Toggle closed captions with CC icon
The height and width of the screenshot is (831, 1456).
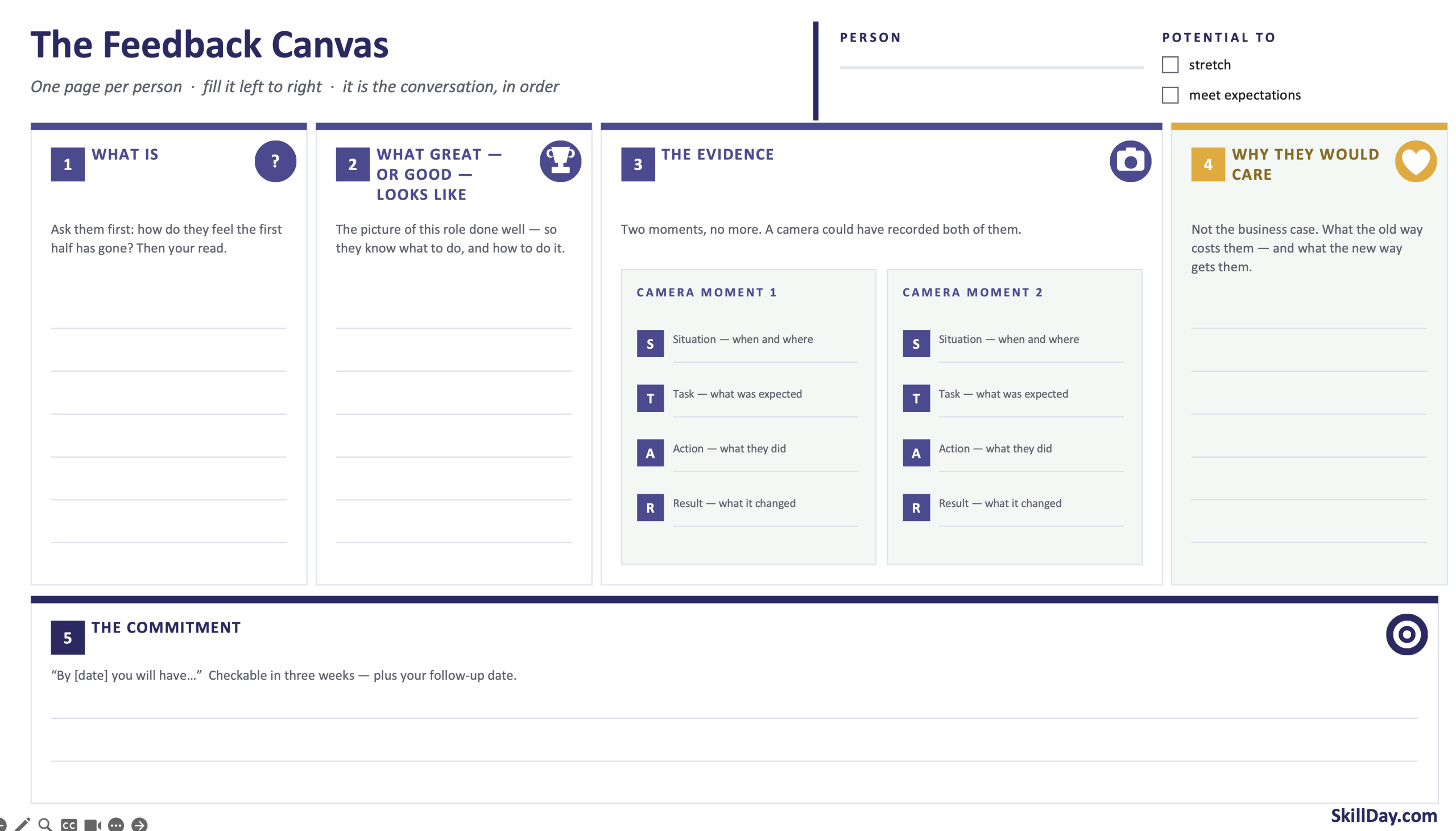[68, 825]
